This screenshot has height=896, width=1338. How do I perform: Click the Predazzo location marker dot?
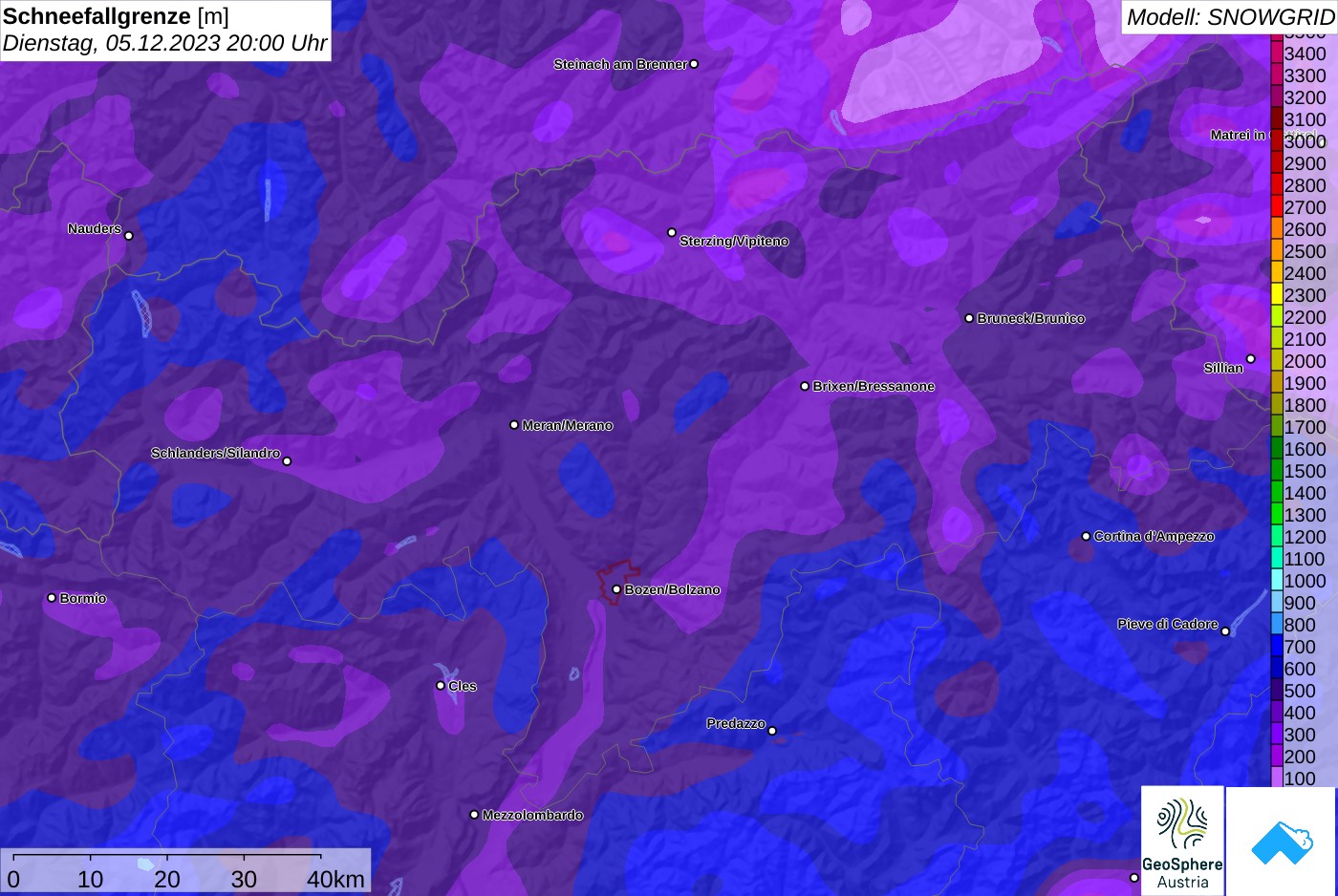(772, 731)
